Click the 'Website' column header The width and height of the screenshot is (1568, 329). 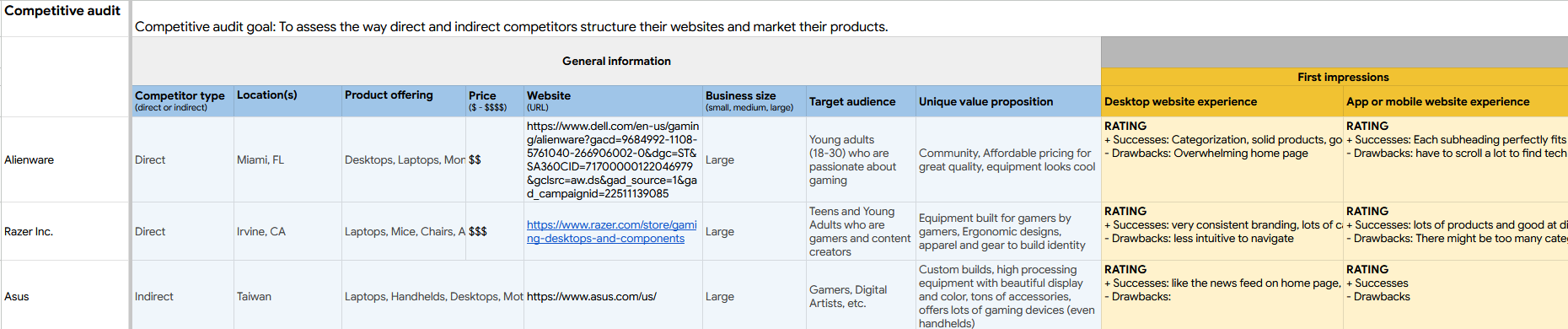(x=613, y=100)
